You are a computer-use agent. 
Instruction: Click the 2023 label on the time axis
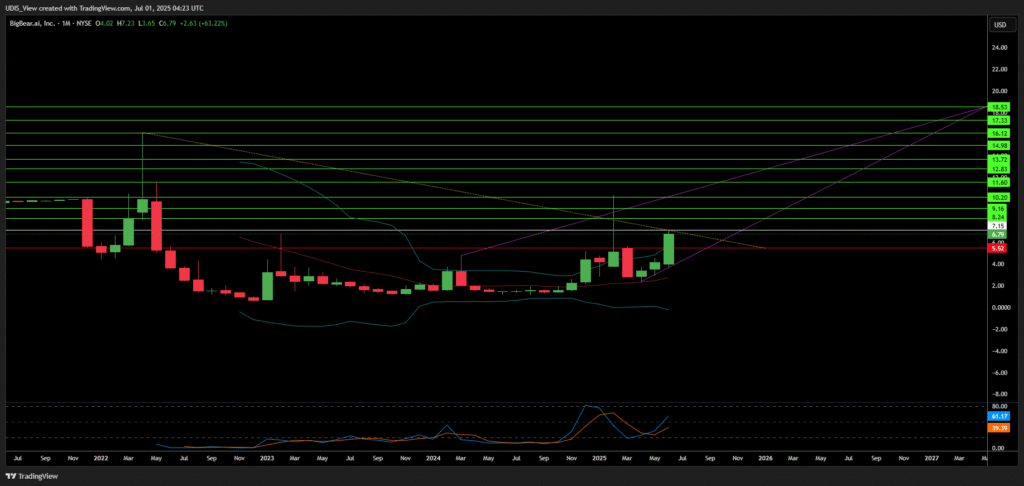tap(266, 457)
